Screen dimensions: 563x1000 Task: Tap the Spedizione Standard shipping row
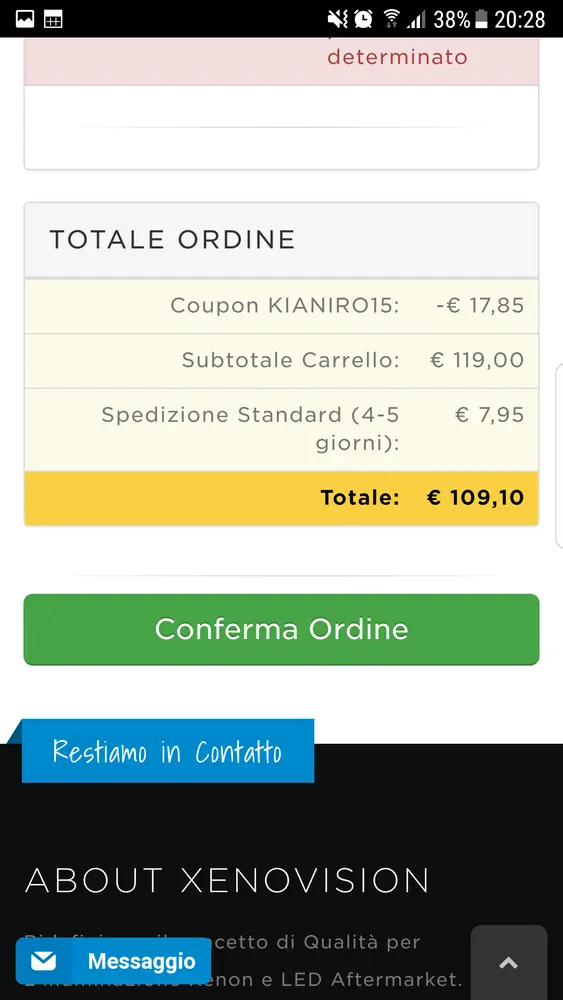281,429
